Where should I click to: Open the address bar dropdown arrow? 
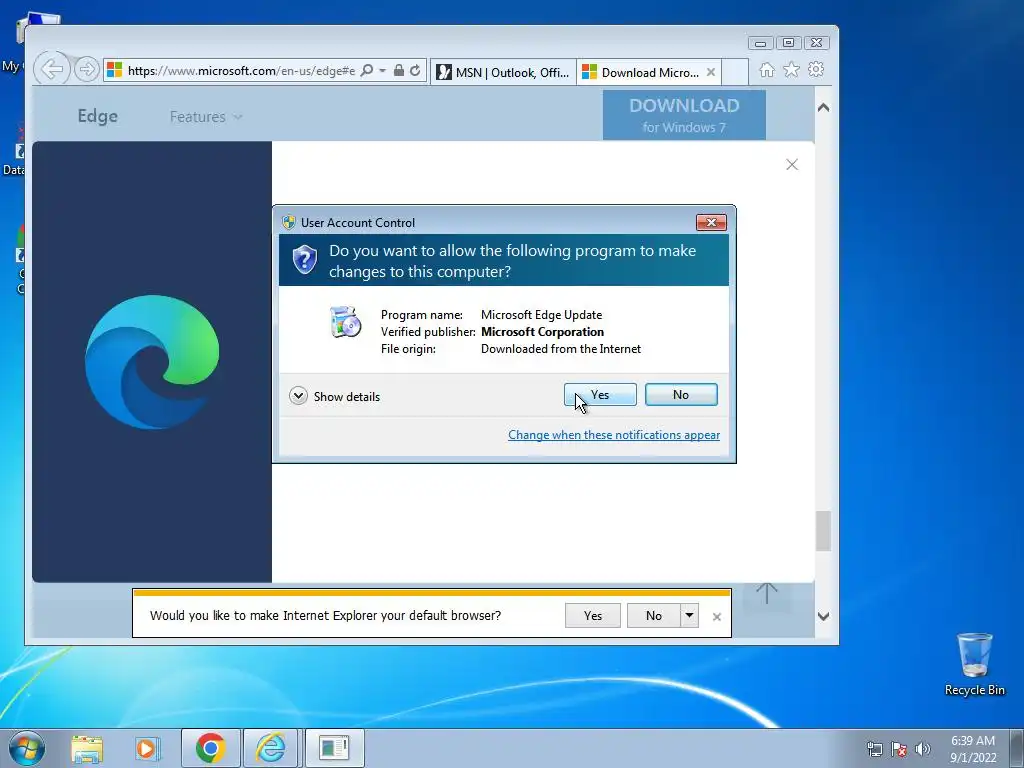point(383,70)
